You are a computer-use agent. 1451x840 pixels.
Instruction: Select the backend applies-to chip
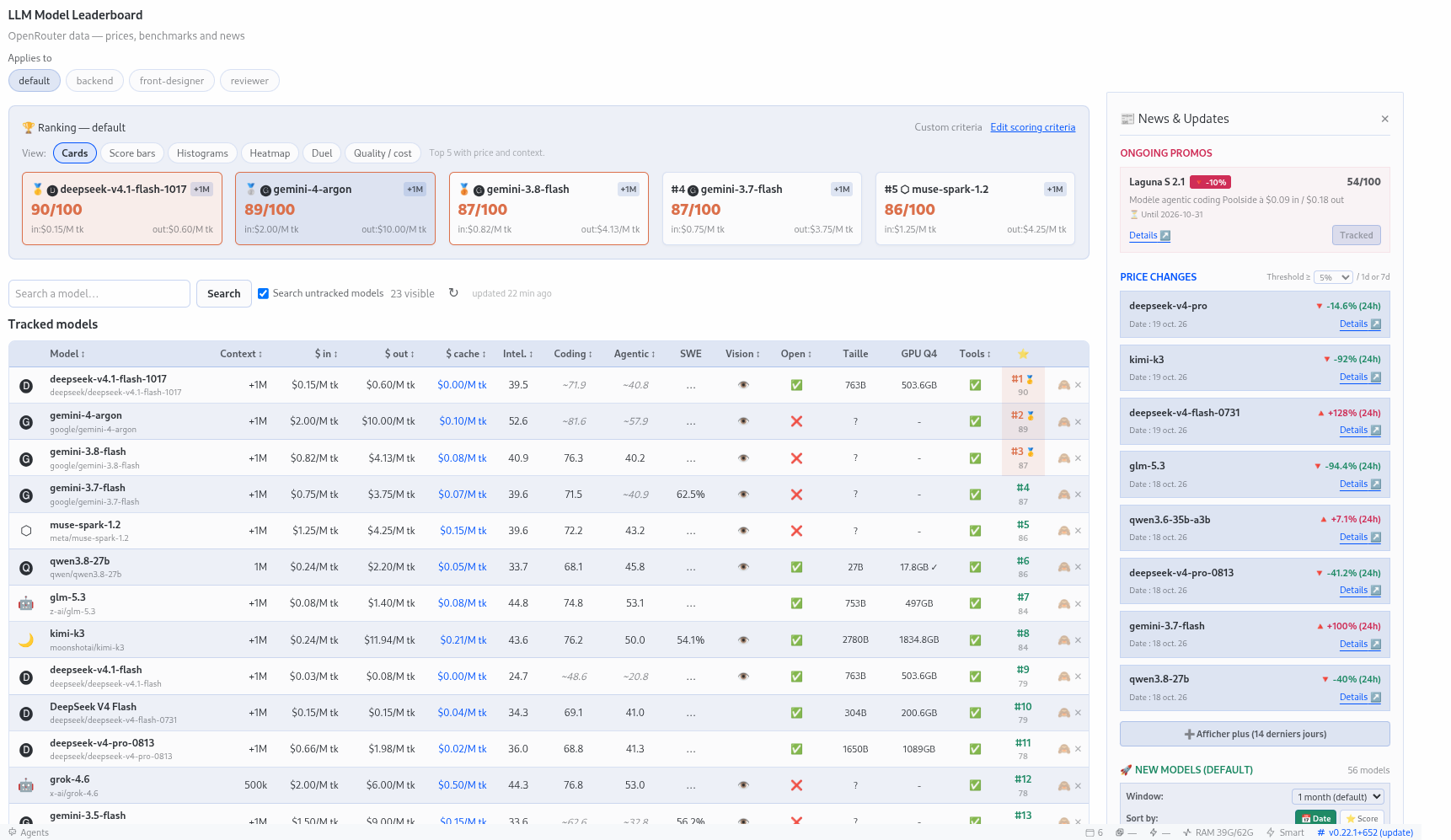(x=94, y=81)
